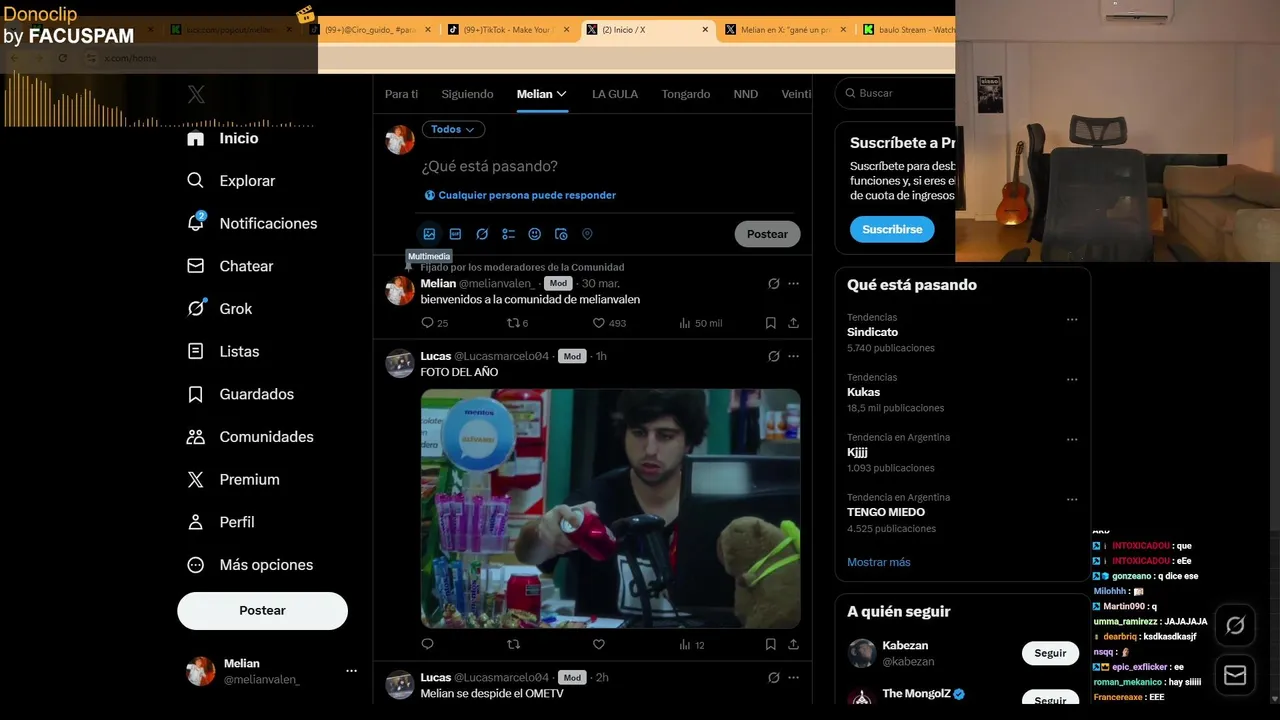The width and height of the screenshot is (1280, 720).
Task: Open Lucas profile from FOTO DEL AÑO post
Action: 436,356
